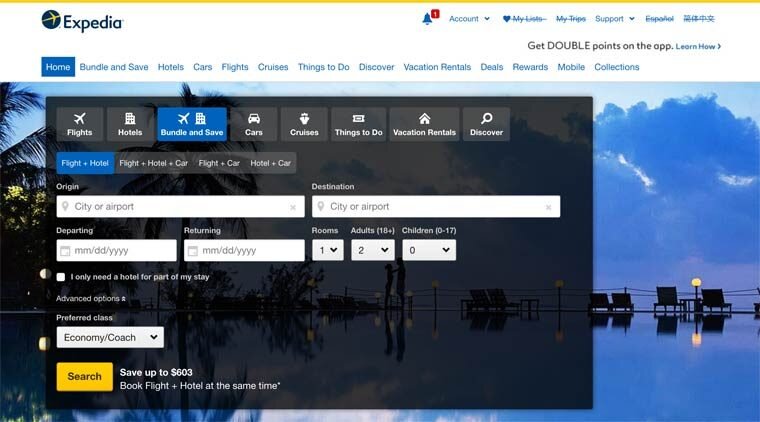Click the Departing calendar icon
The width and height of the screenshot is (760, 422).
65,251
